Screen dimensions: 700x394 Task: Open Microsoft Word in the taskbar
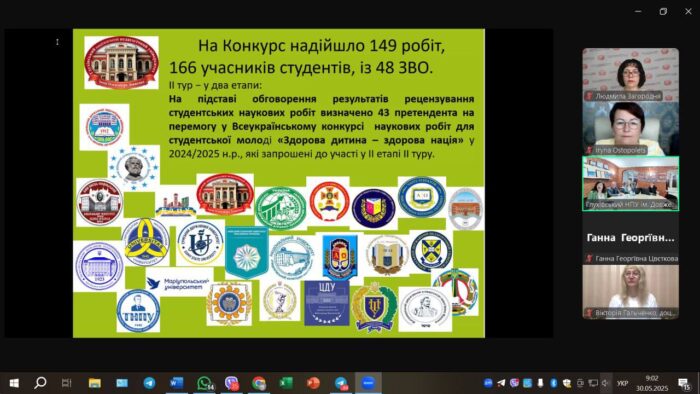(177, 383)
